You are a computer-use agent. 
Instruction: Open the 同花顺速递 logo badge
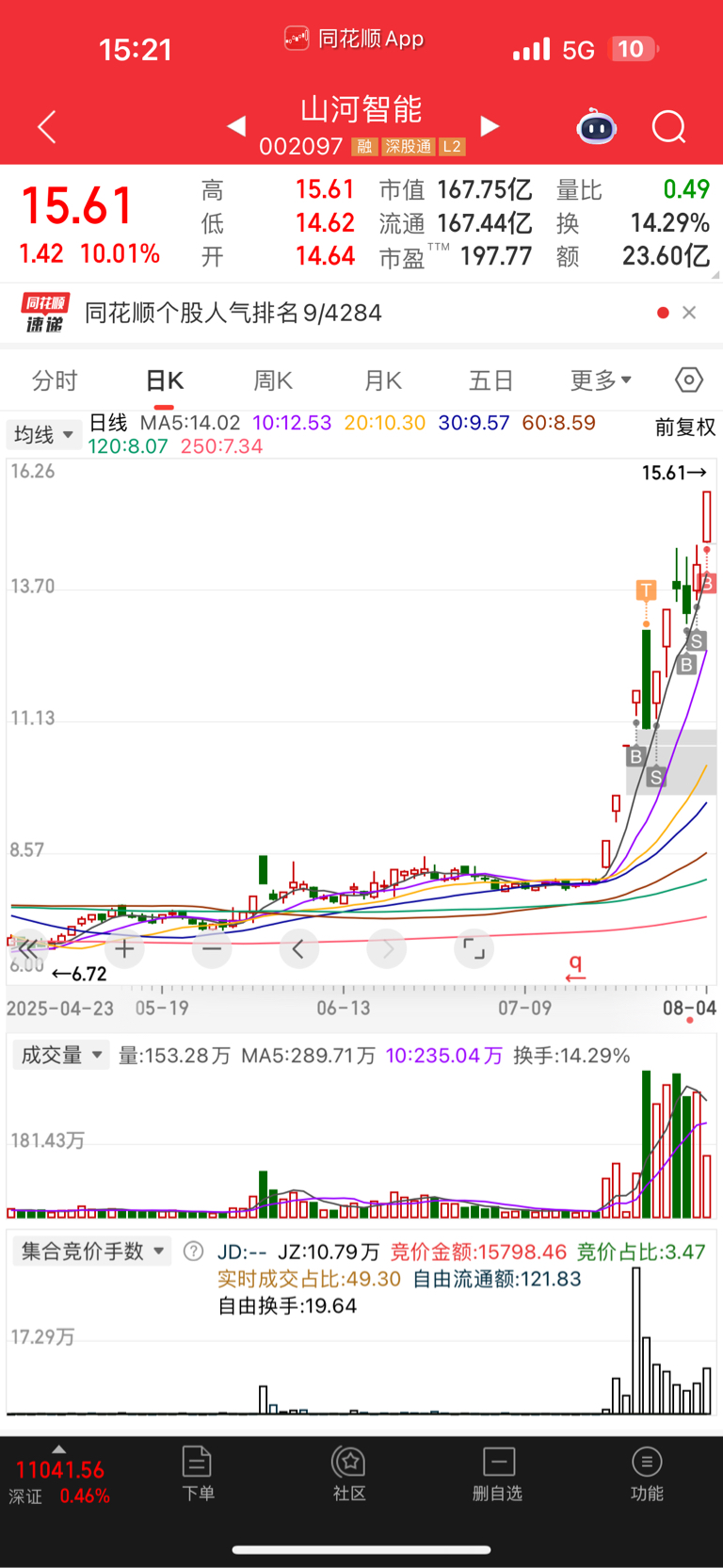[44, 313]
